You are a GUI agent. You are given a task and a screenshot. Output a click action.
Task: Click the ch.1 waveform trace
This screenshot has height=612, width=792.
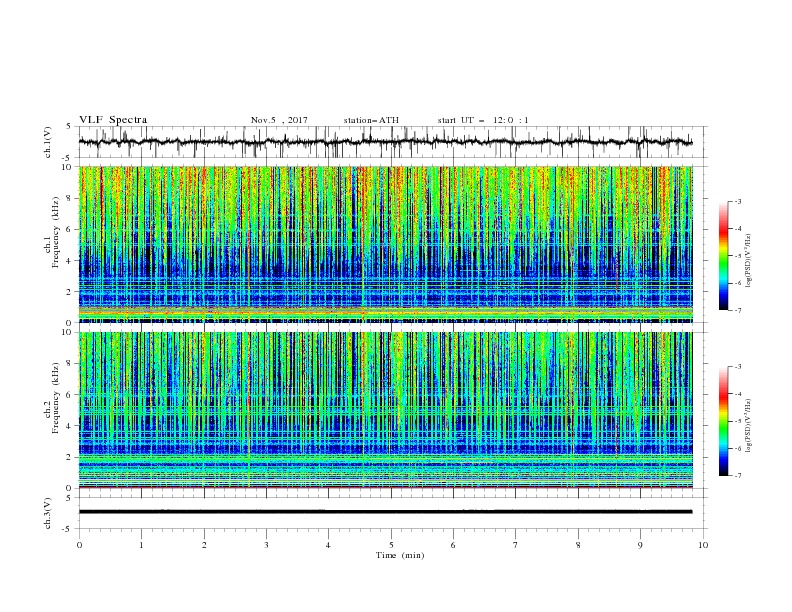point(385,142)
